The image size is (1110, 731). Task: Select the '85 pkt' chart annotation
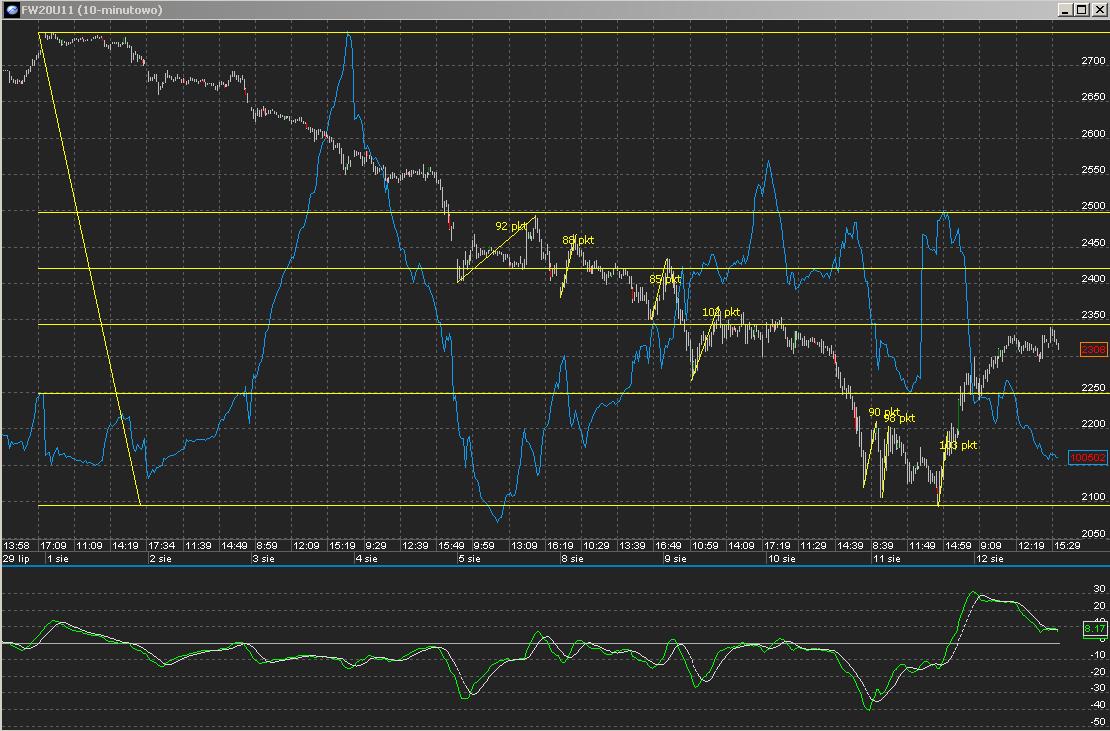pos(665,280)
